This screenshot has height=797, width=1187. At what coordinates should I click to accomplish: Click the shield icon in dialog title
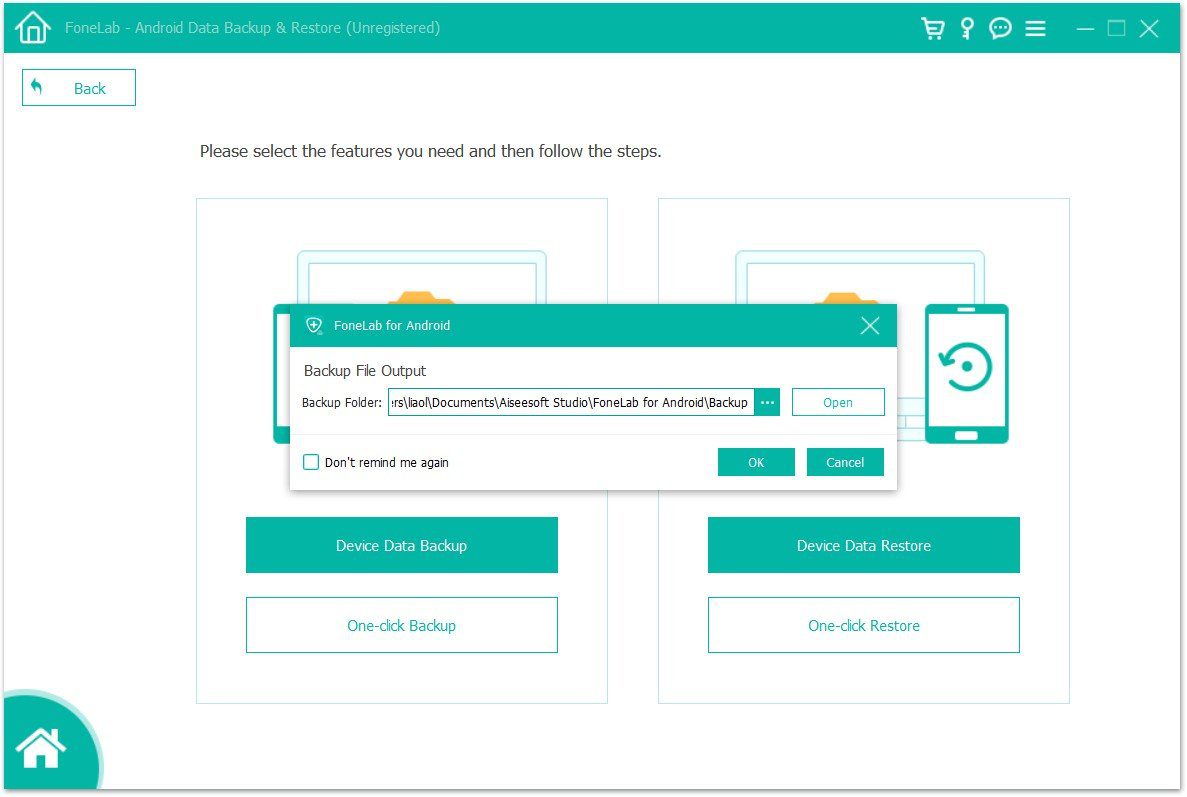click(313, 325)
